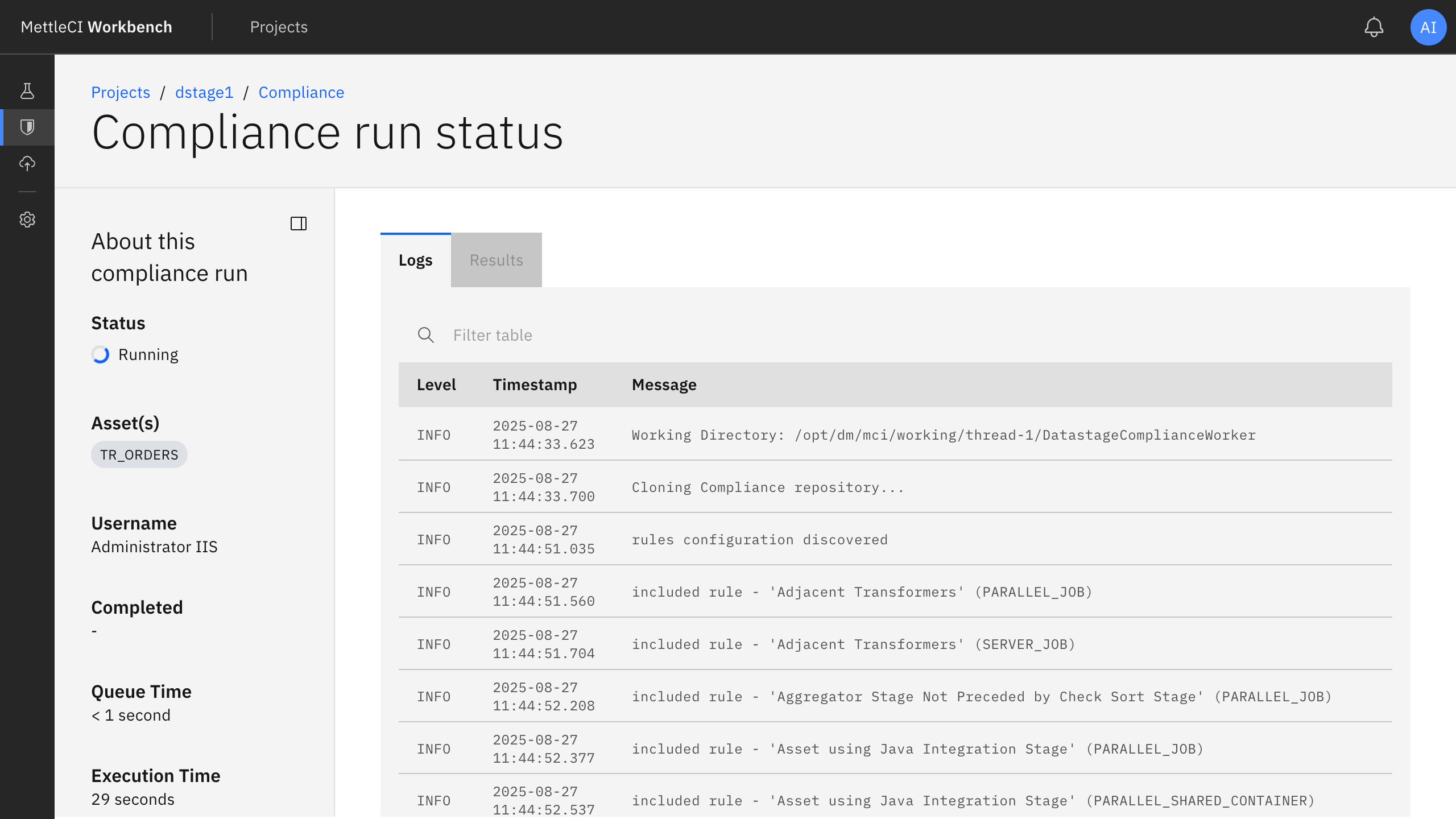Open the Settings gear in sidebar
1456x819 pixels.
pyautogui.click(x=27, y=220)
